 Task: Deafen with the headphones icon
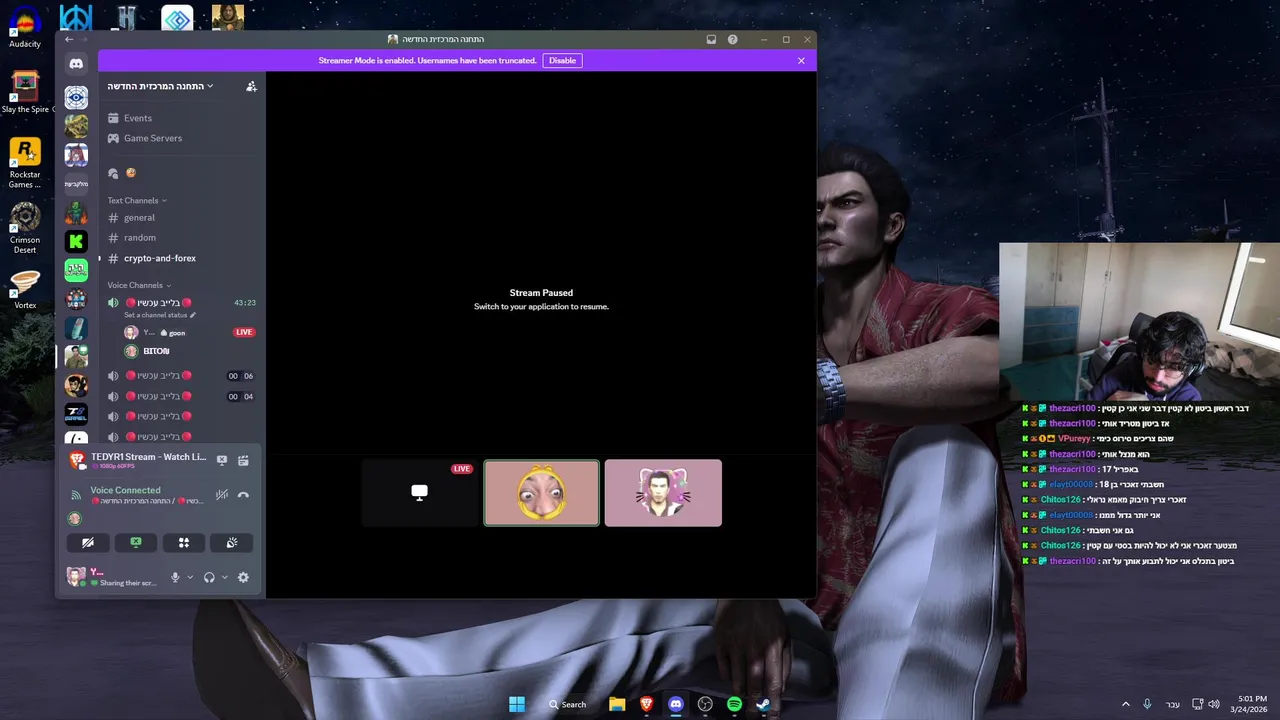click(x=209, y=577)
